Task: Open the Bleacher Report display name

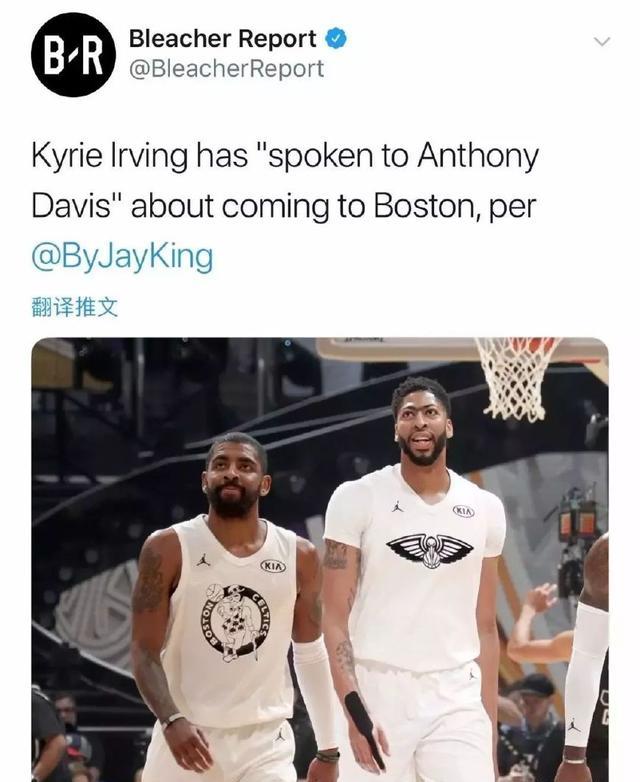Action: (x=222, y=39)
